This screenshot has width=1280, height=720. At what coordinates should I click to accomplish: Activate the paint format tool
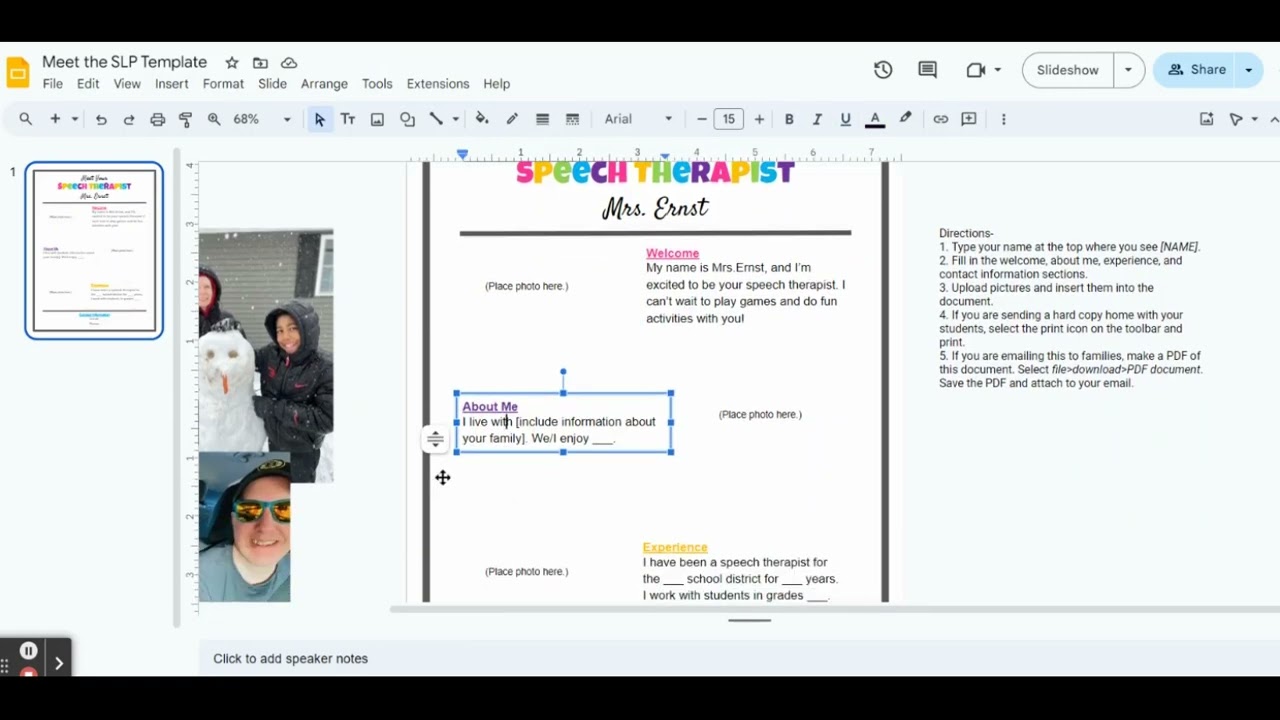pyautogui.click(x=185, y=119)
